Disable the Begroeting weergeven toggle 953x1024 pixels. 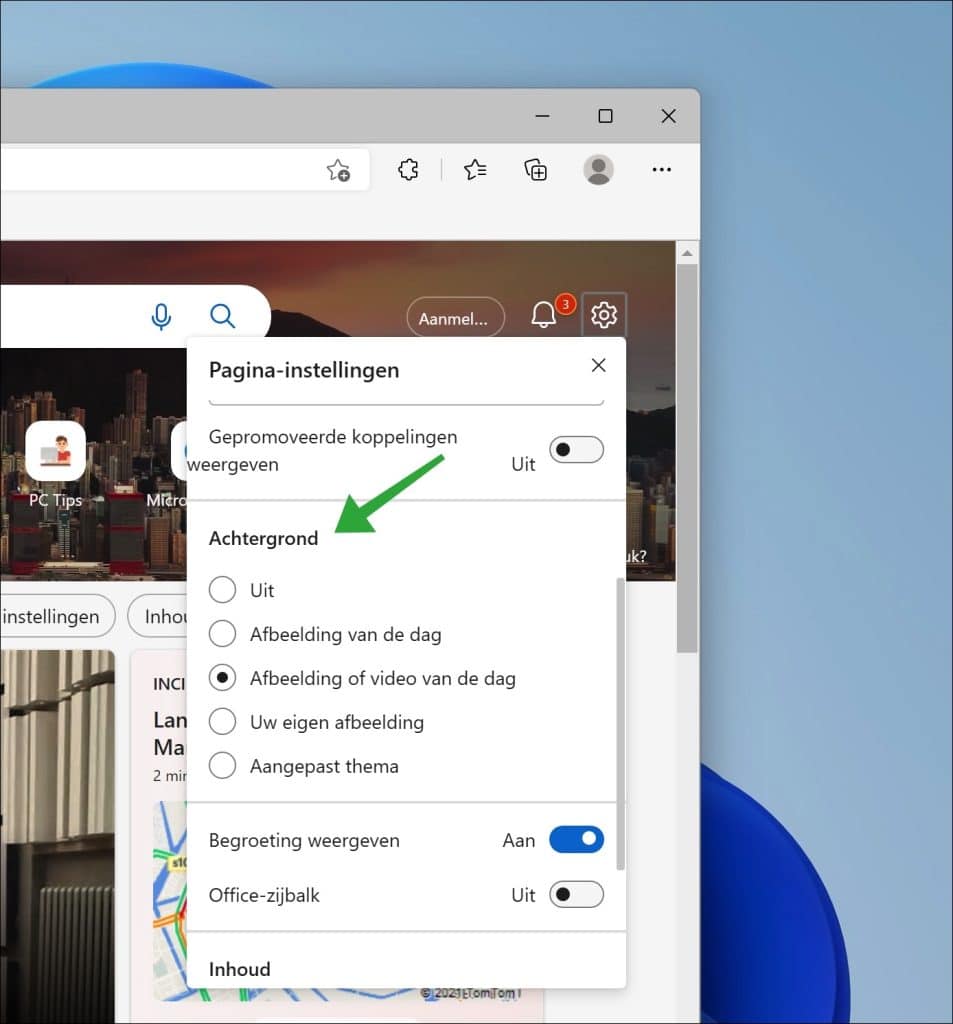[577, 840]
